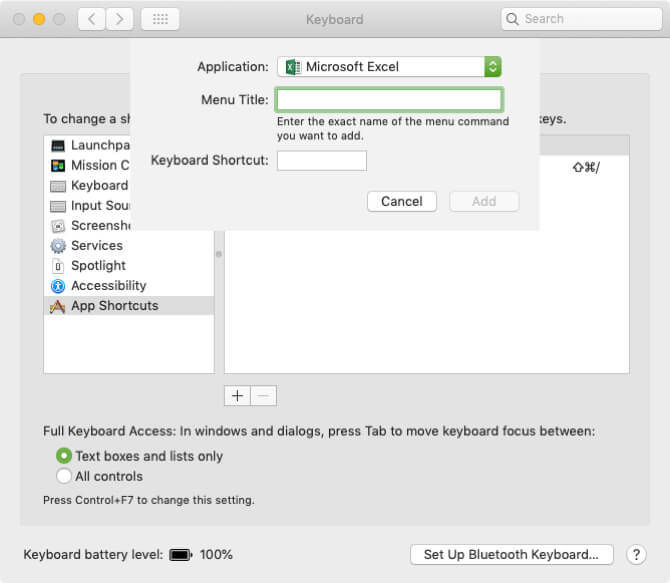Open the Application dropdown showing Microsoft Excel
670x583 pixels.
tap(389, 67)
